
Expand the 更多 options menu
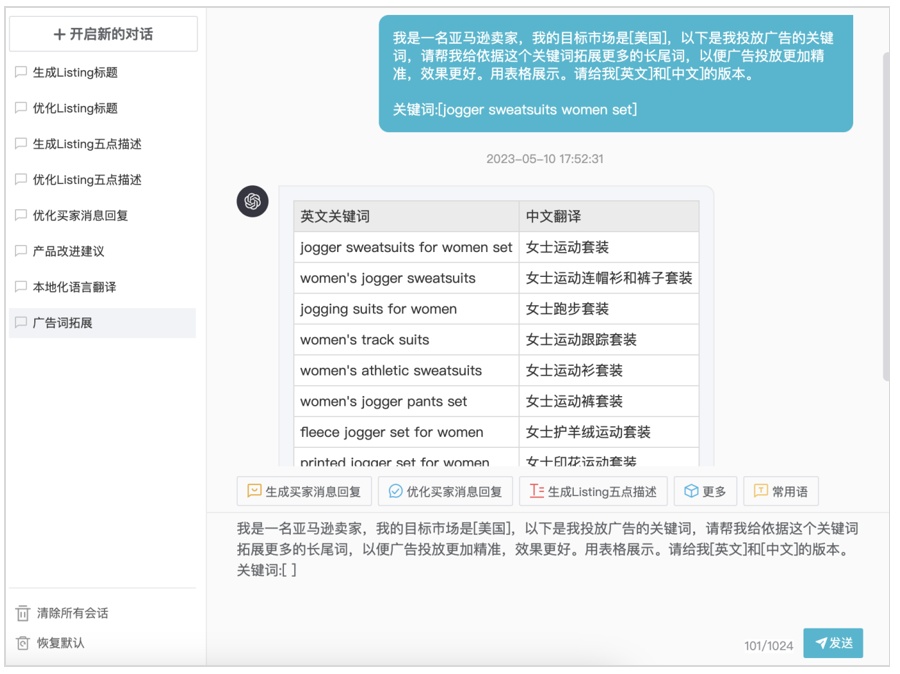705,491
